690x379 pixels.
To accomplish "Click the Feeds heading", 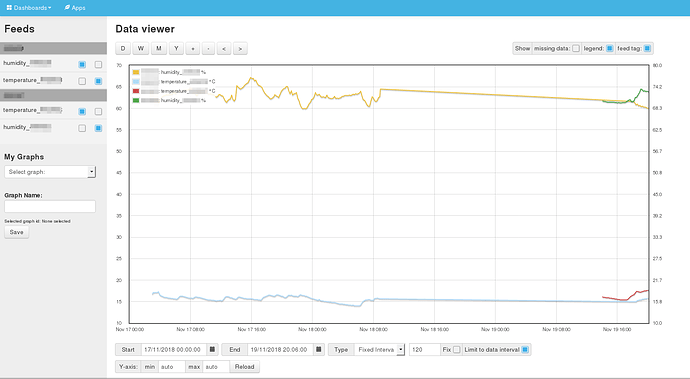I will pos(19,29).
